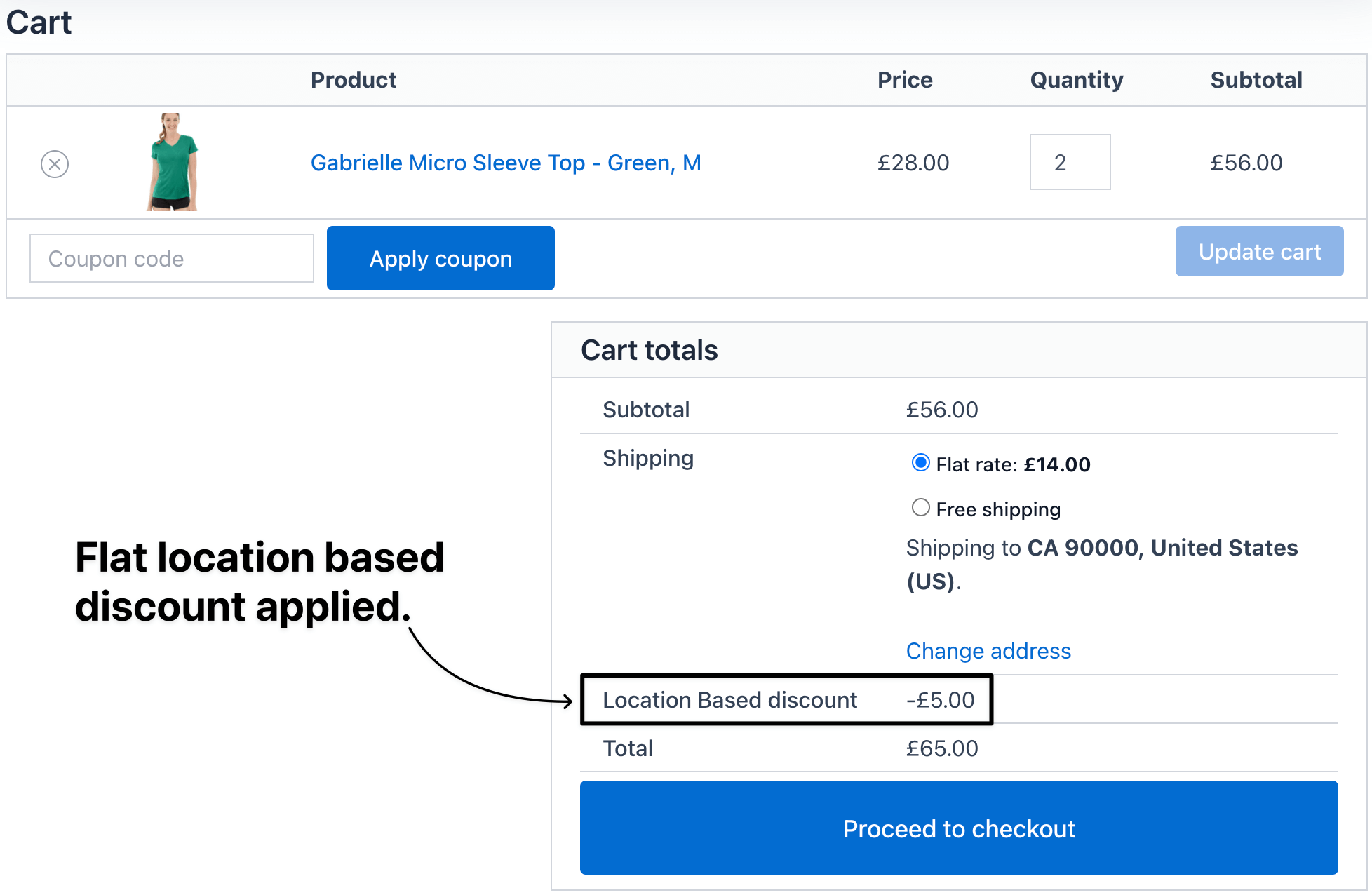Click the Subtotal column header in the cart table
Viewport: 1372px width, 895px height.
pos(1256,80)
